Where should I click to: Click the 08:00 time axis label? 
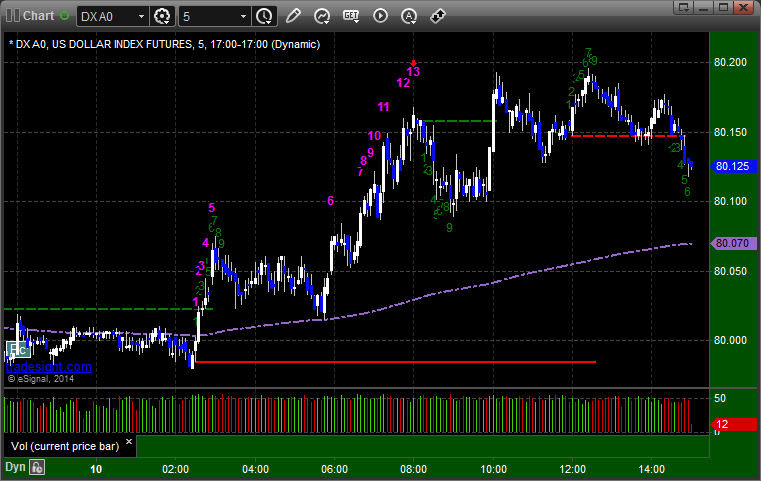[x=414, y=469]
